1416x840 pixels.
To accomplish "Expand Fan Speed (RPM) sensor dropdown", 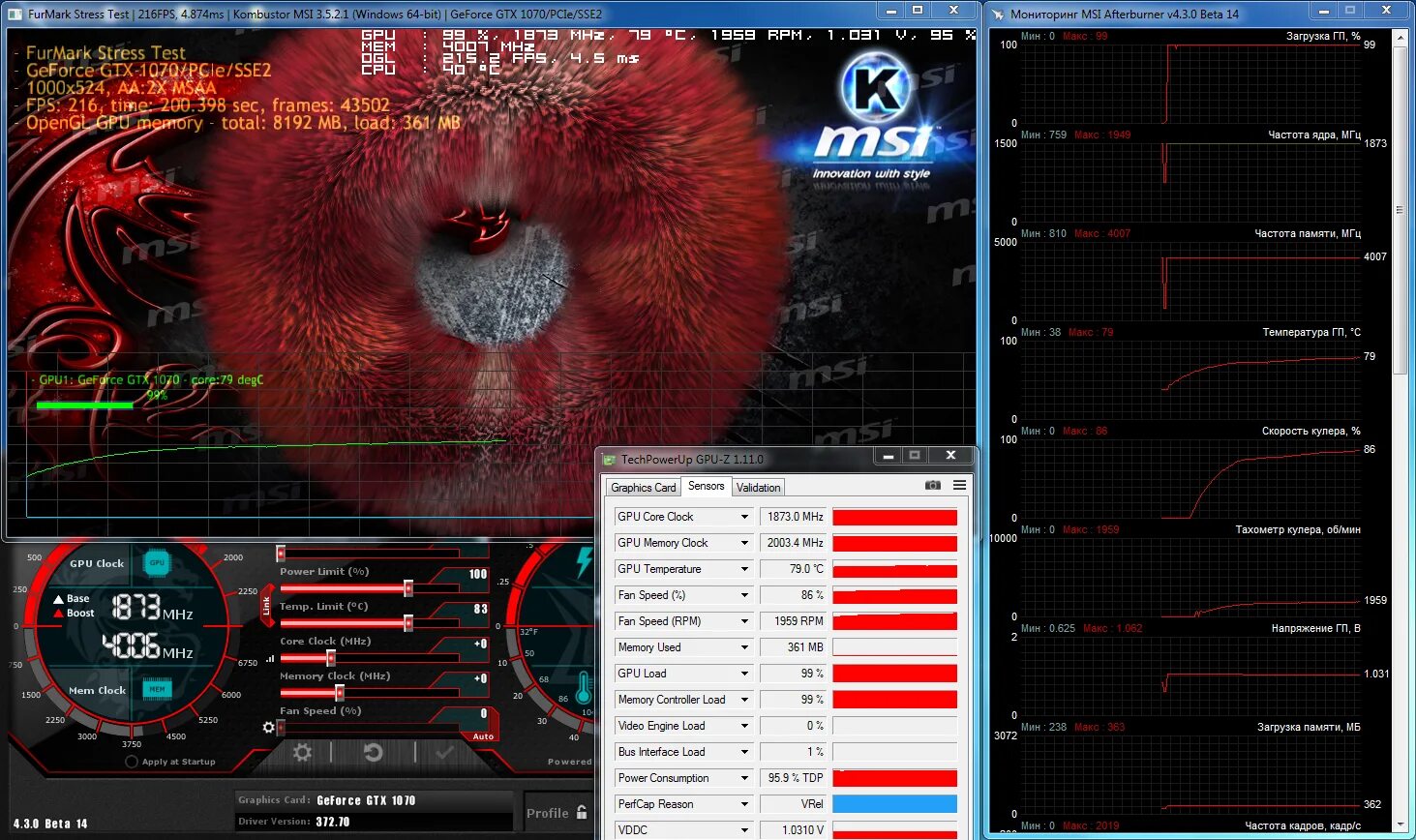I will click(x=744, y=621).
